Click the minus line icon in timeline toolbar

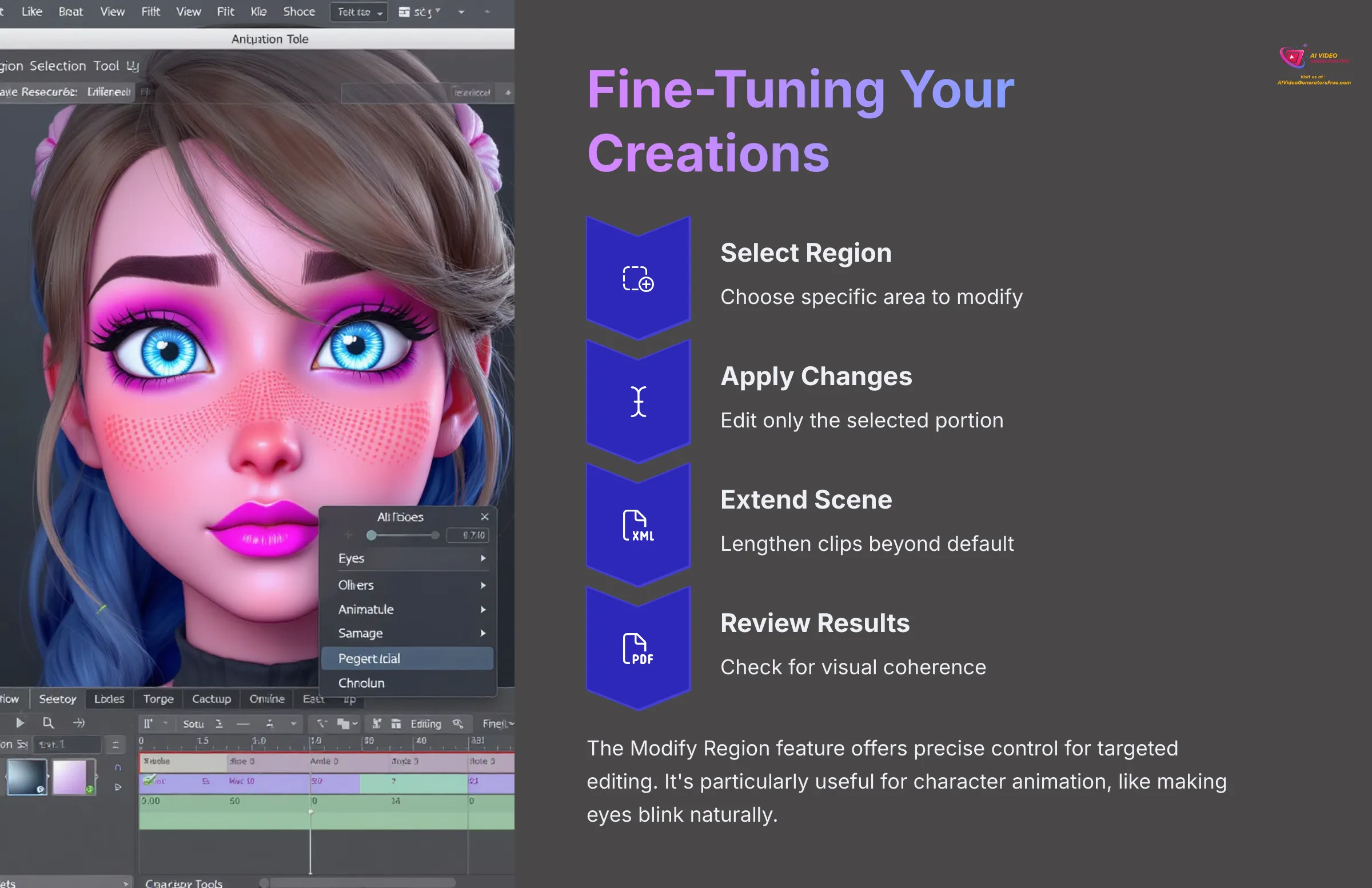click(243, 724)
